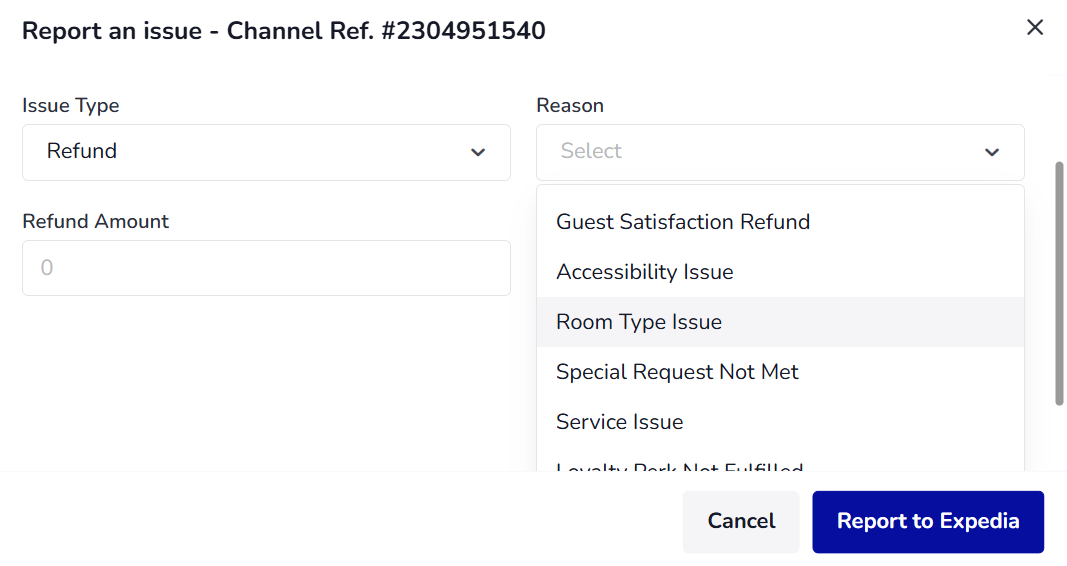
Task: Choose Accessibility Issue reason
Action: pyautogui.click(x=780, y=272)
